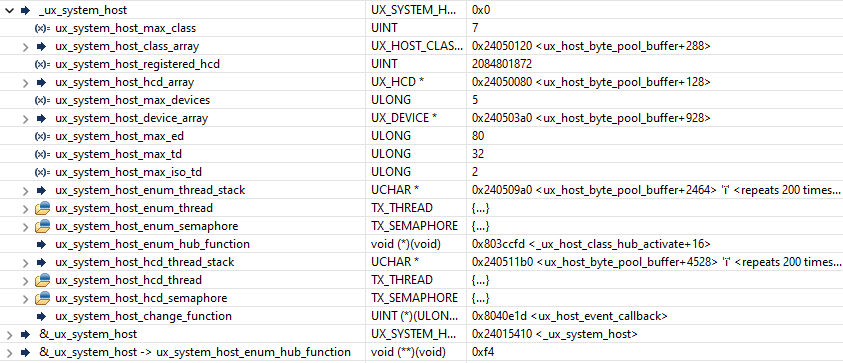Screen dimensions: 843x363
Task: Click struct icon of ux_system_host_hcd_thread
Action: pyautogui.click(x=42, y=280)
